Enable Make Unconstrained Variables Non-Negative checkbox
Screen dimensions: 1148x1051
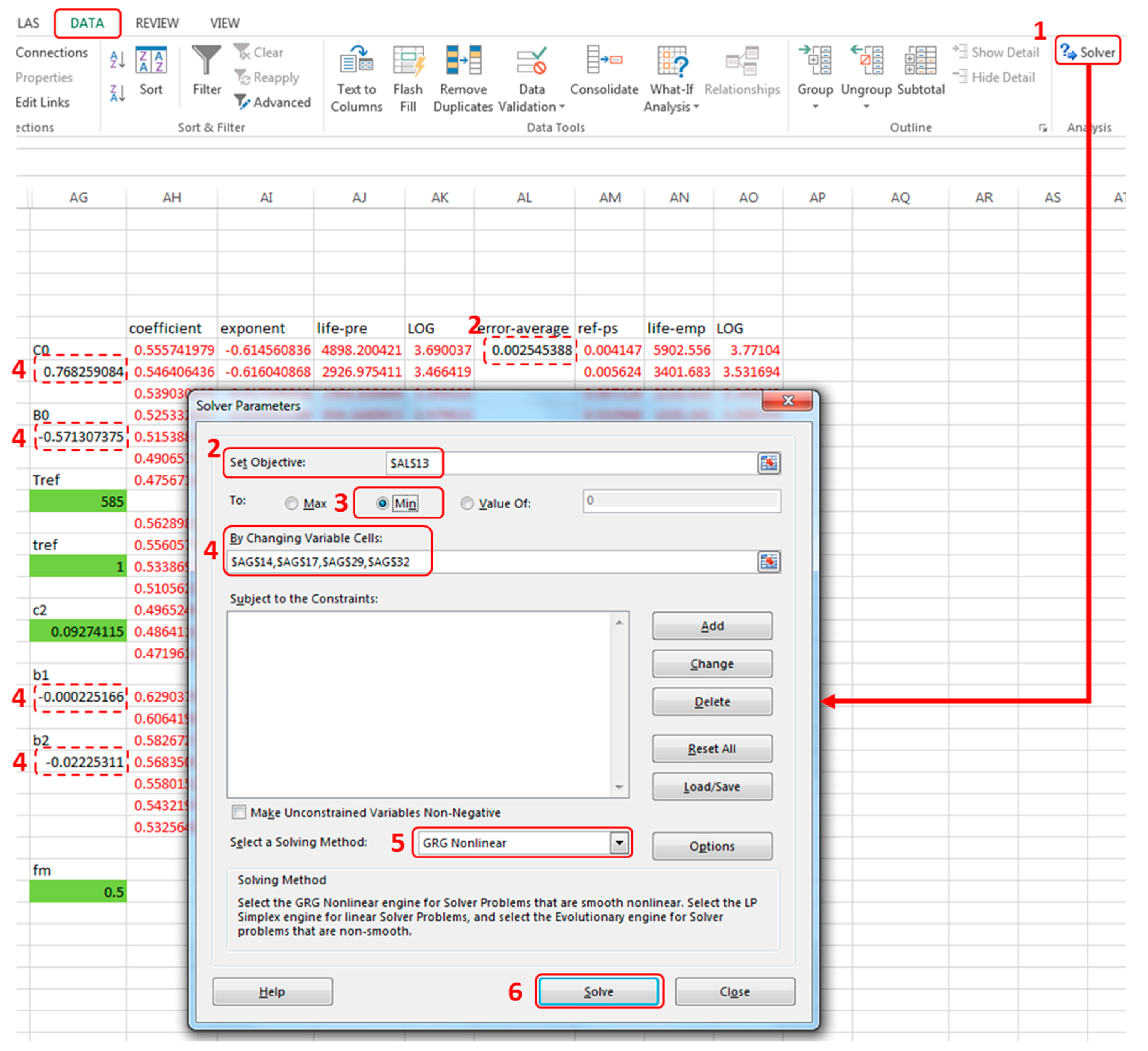239,812
